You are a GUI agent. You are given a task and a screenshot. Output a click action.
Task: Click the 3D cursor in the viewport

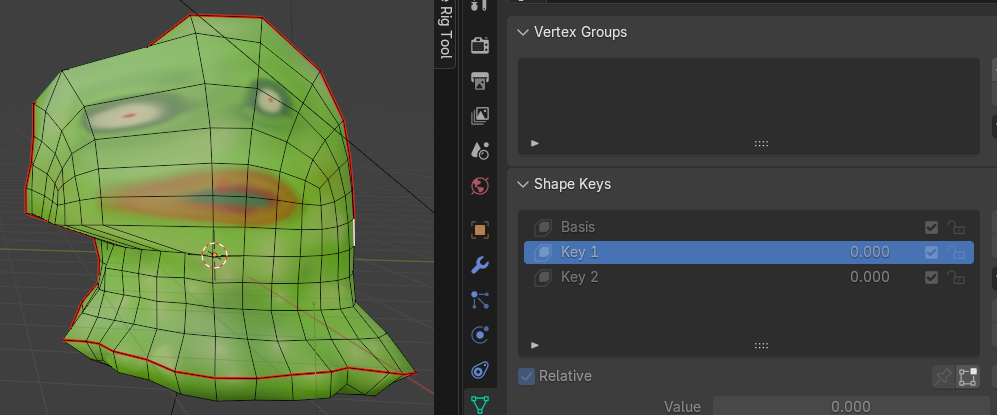point(214,255)
